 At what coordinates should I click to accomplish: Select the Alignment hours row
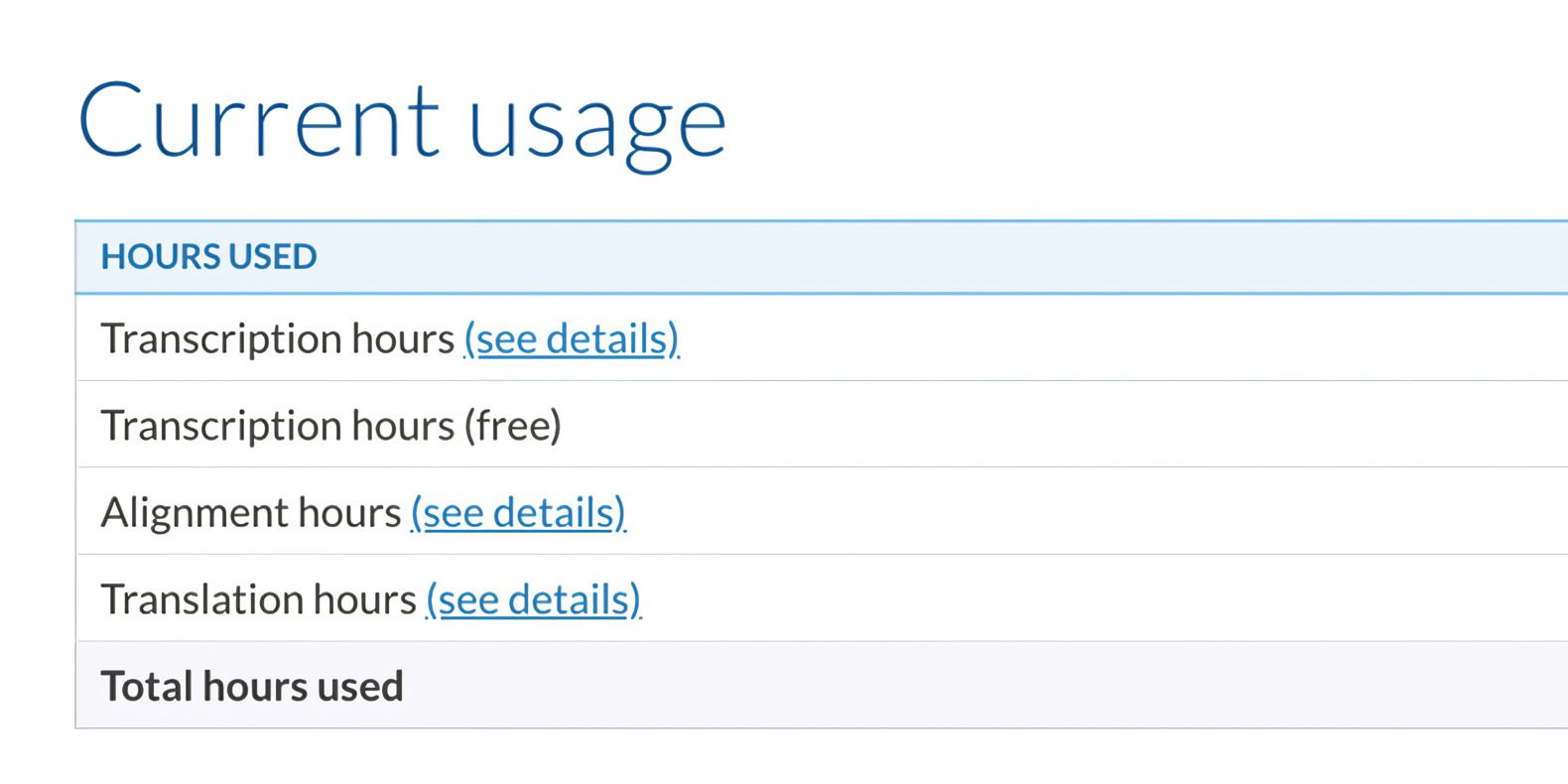pos(794,512)
